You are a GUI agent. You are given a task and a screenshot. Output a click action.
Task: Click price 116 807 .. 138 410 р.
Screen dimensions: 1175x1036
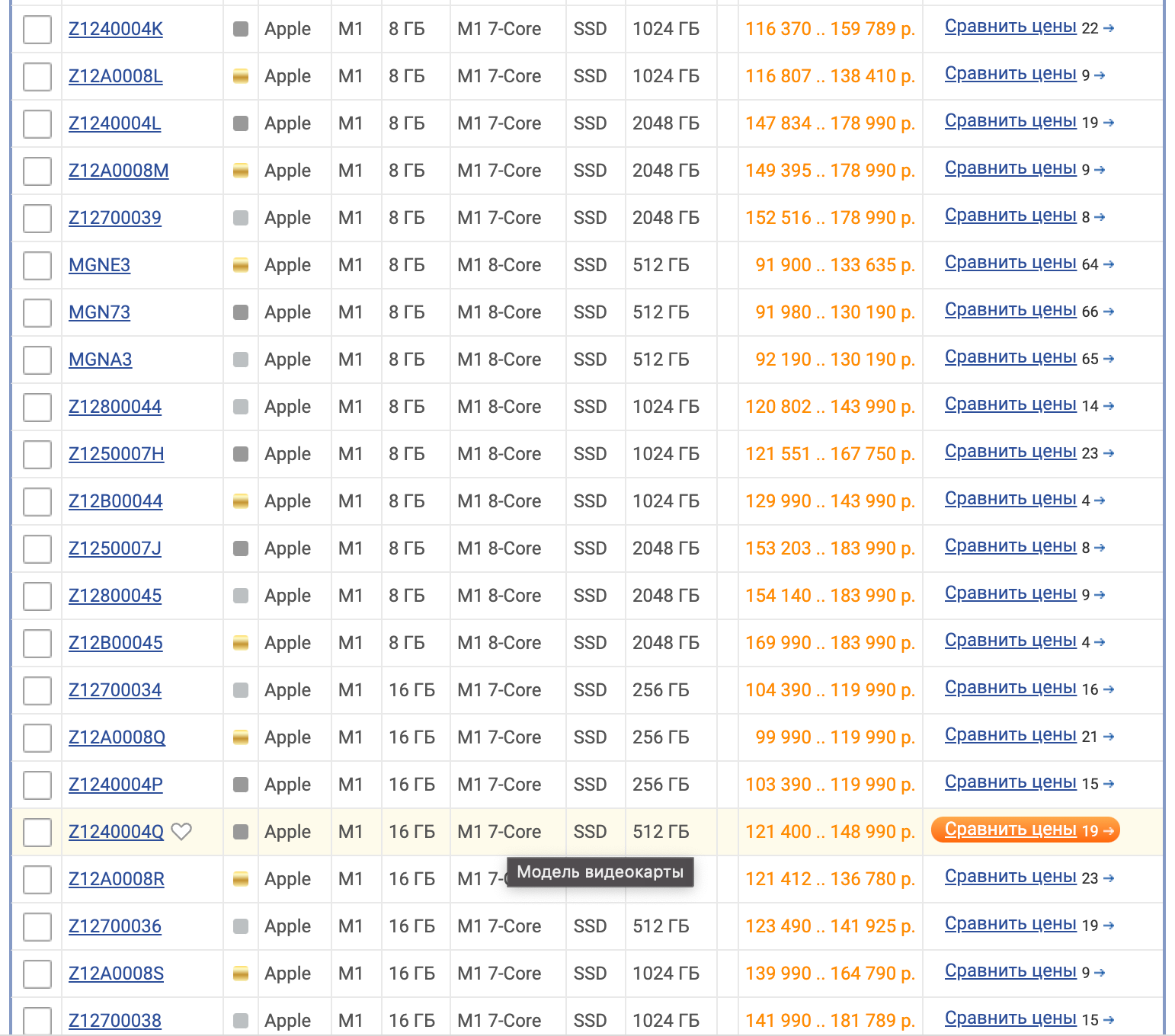point(831,76)
